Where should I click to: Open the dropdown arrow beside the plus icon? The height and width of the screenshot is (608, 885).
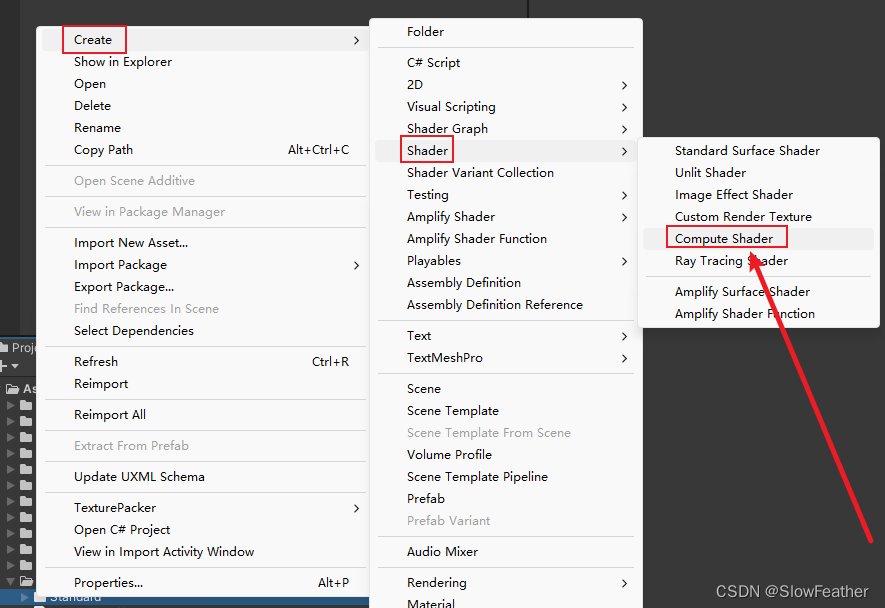(x=15, y=366)
